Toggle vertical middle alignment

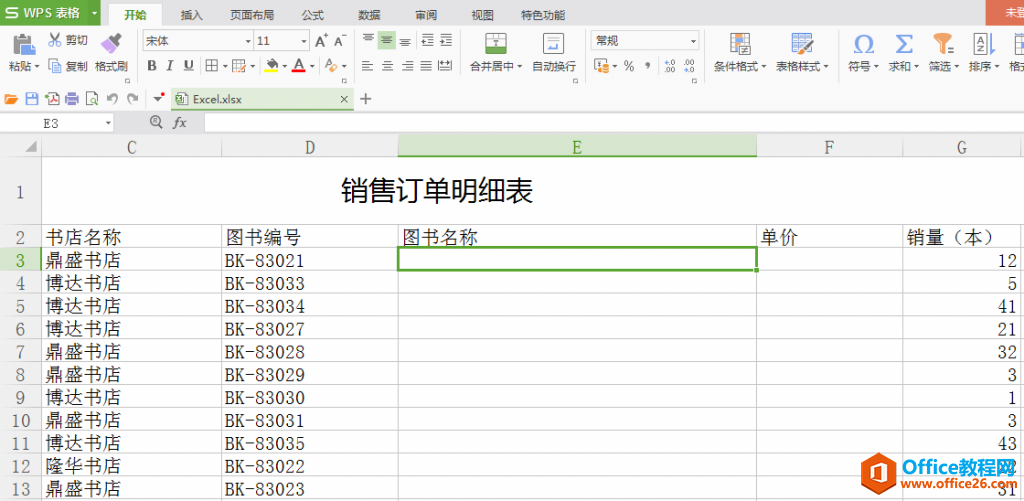pyautogui.click(x=387, y=40)
